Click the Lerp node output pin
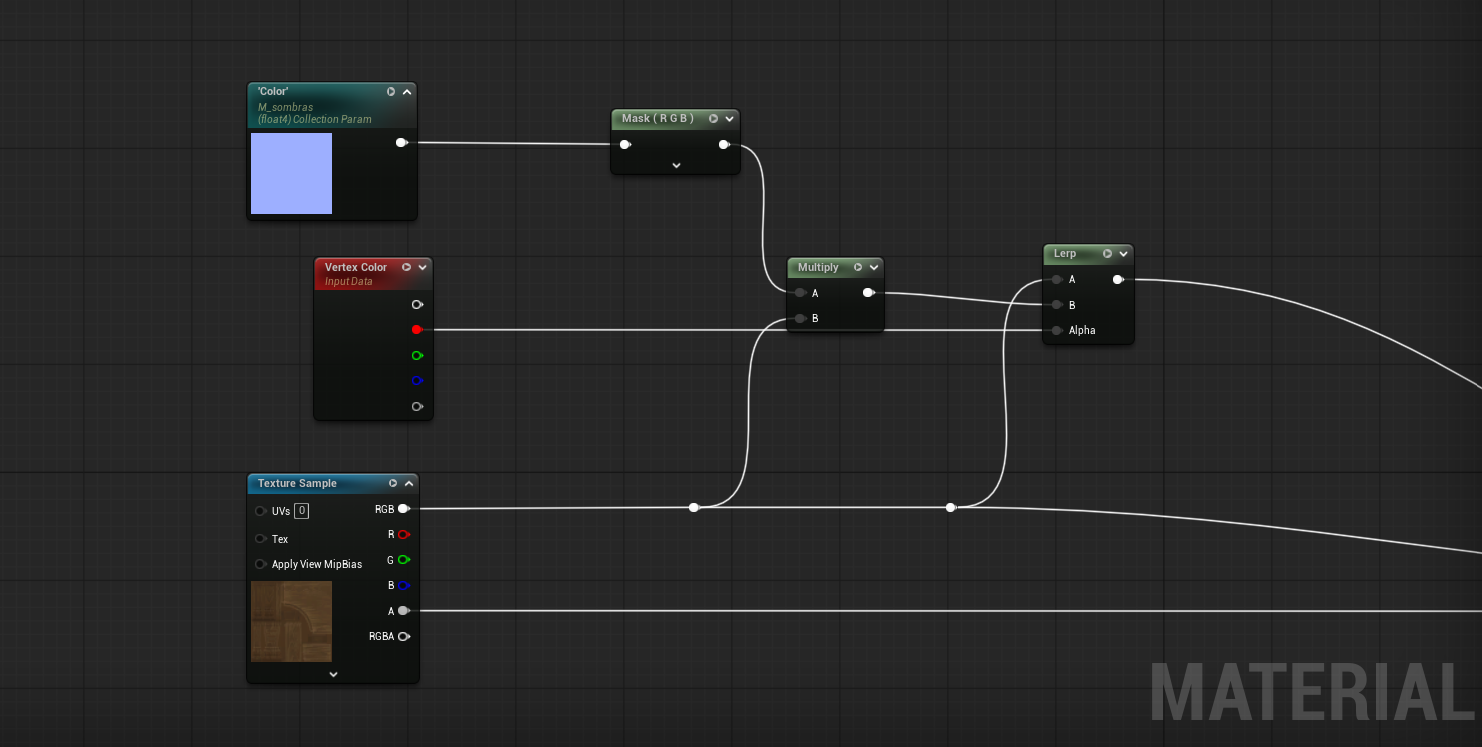 point(1118,279)
